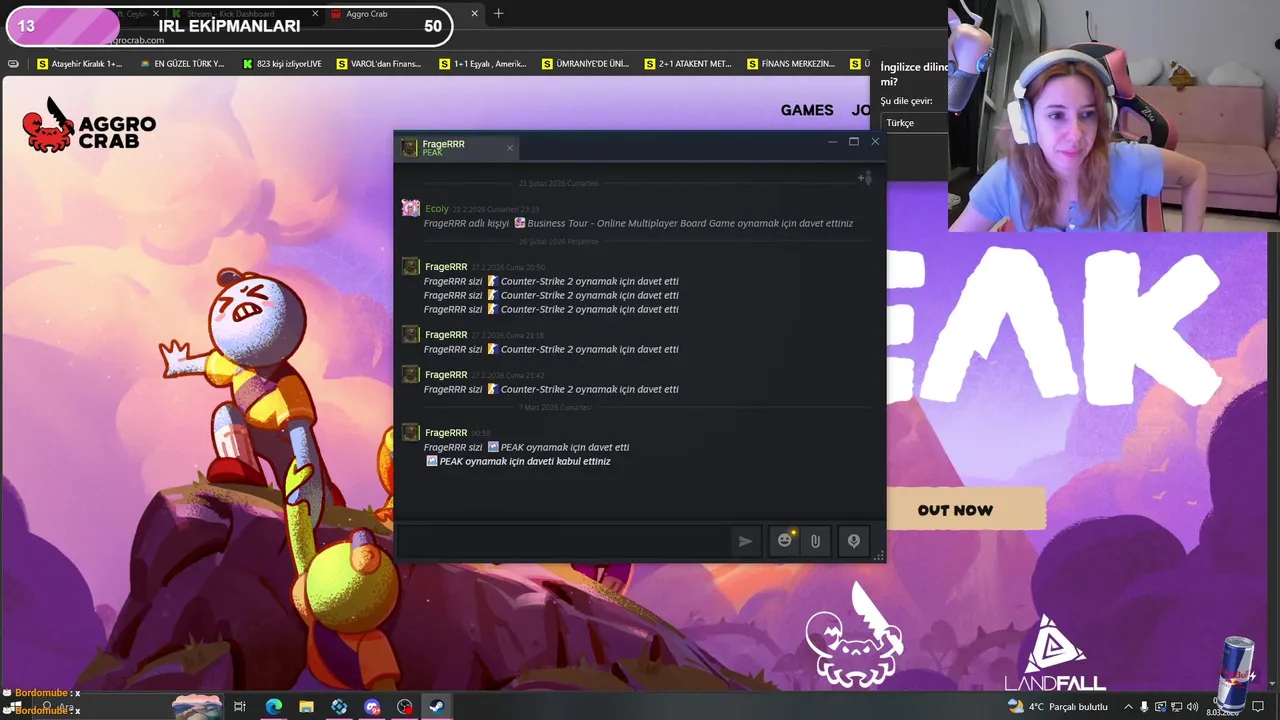The image size is (1280, 720).
Task: Focus the Steam chat message input box
Action: [x=565, y=541]
